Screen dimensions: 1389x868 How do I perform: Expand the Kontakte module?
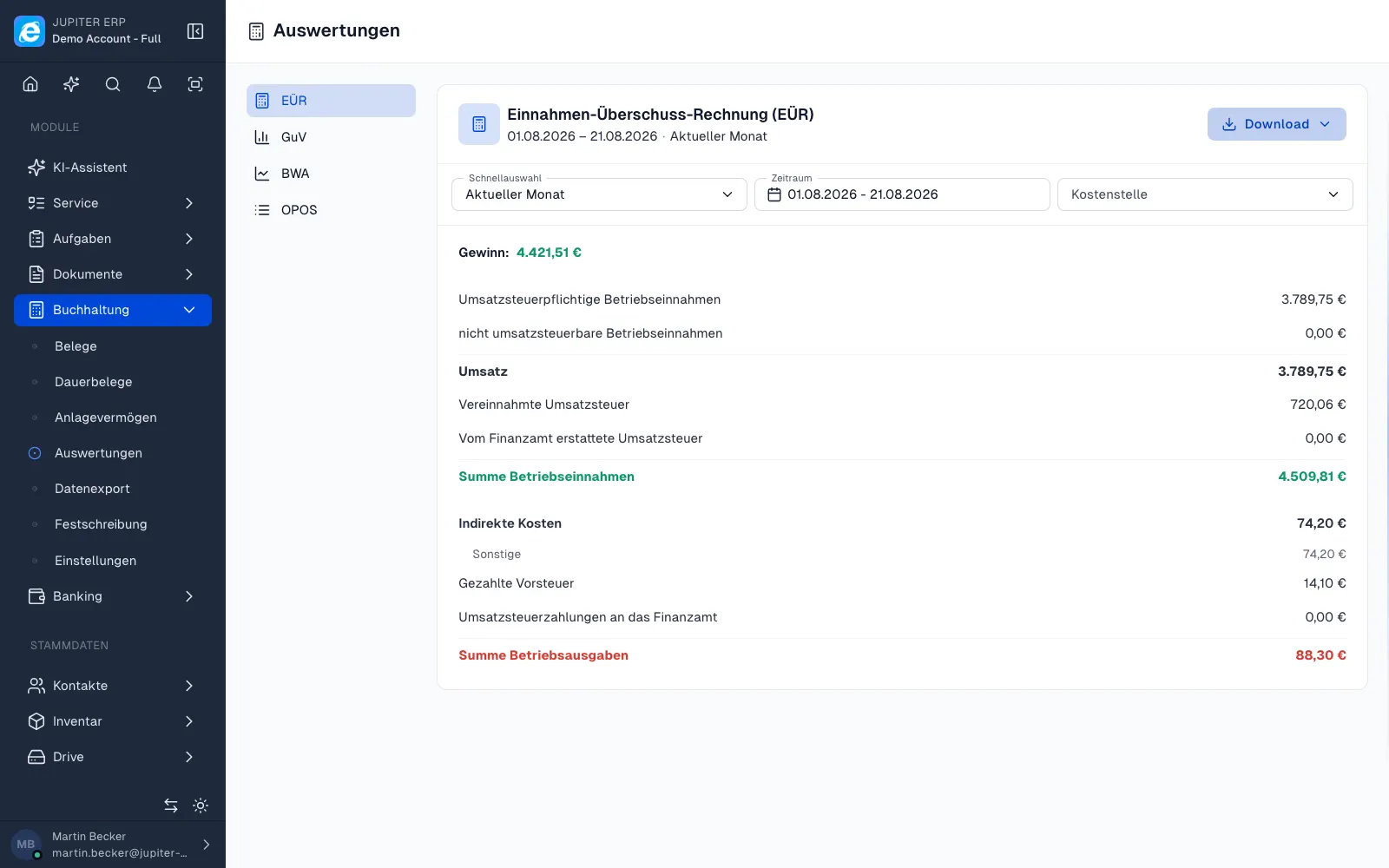pos(113,686)
